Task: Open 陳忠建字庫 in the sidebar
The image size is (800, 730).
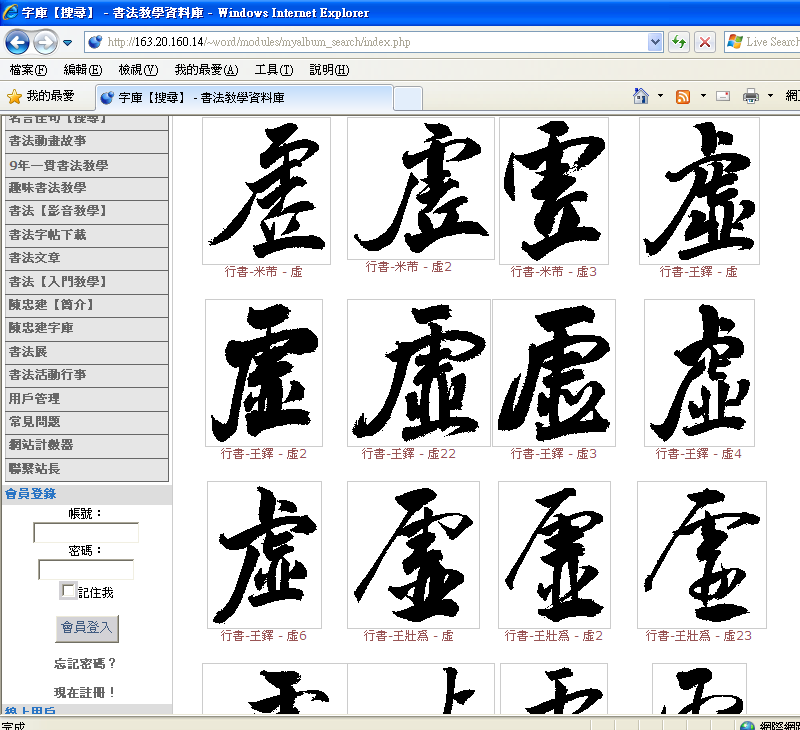Action: click(x=87, y=328)
